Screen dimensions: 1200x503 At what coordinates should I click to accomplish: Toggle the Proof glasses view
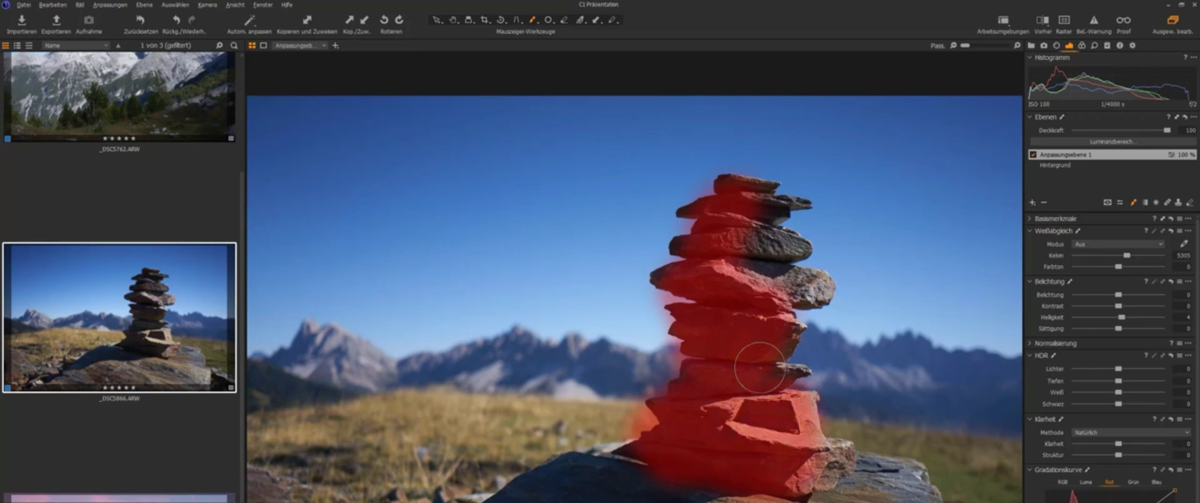(x=1123, y=19)
